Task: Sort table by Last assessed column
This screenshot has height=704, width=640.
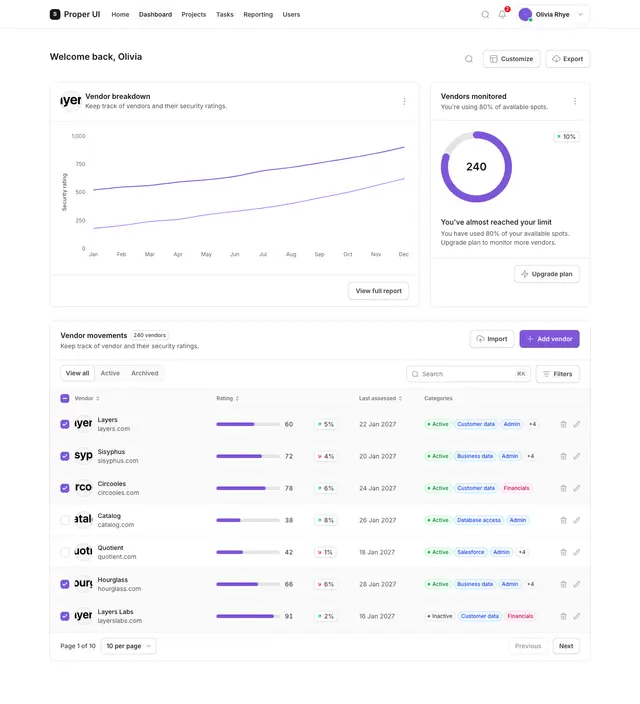Action: 380,398
